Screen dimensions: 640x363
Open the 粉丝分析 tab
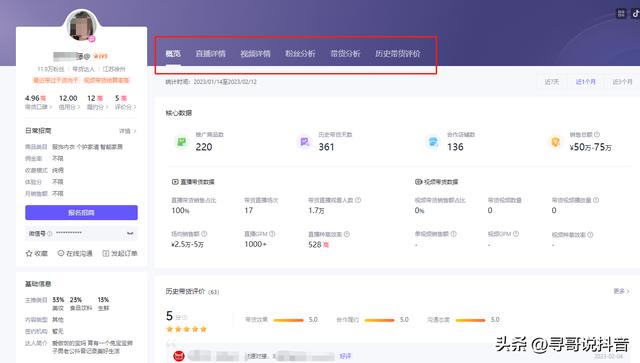(x=300, y=53)
